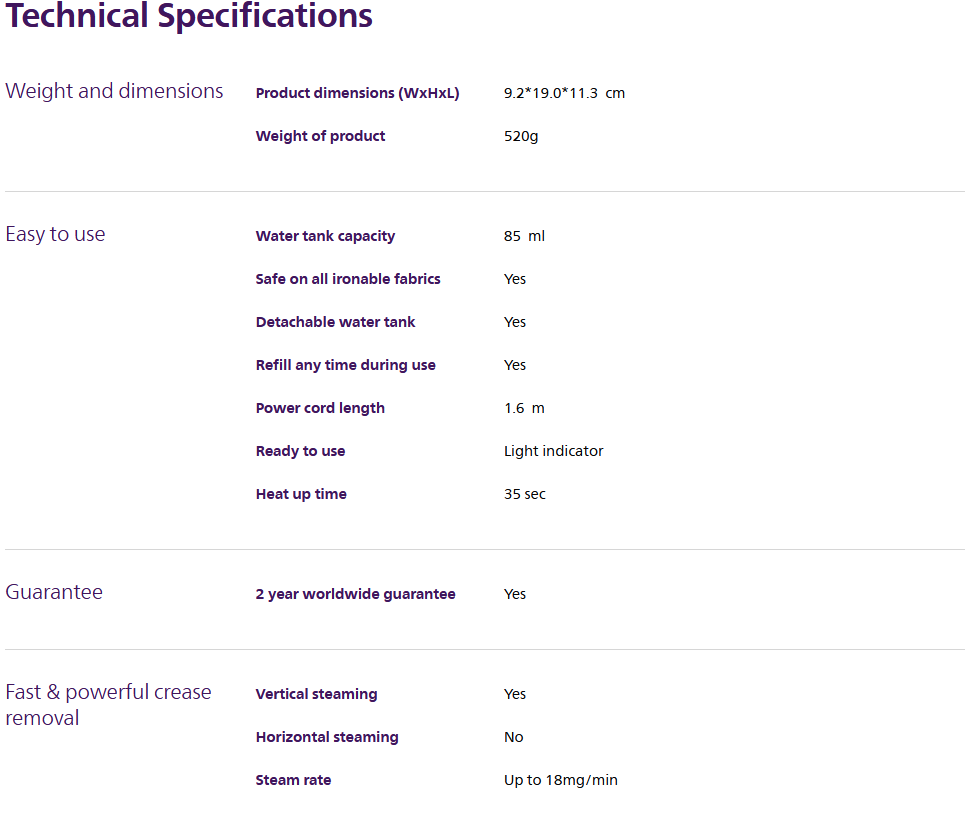Click the 85 ml capacity value
The image size is (970, 821).
tap(524, 236)
